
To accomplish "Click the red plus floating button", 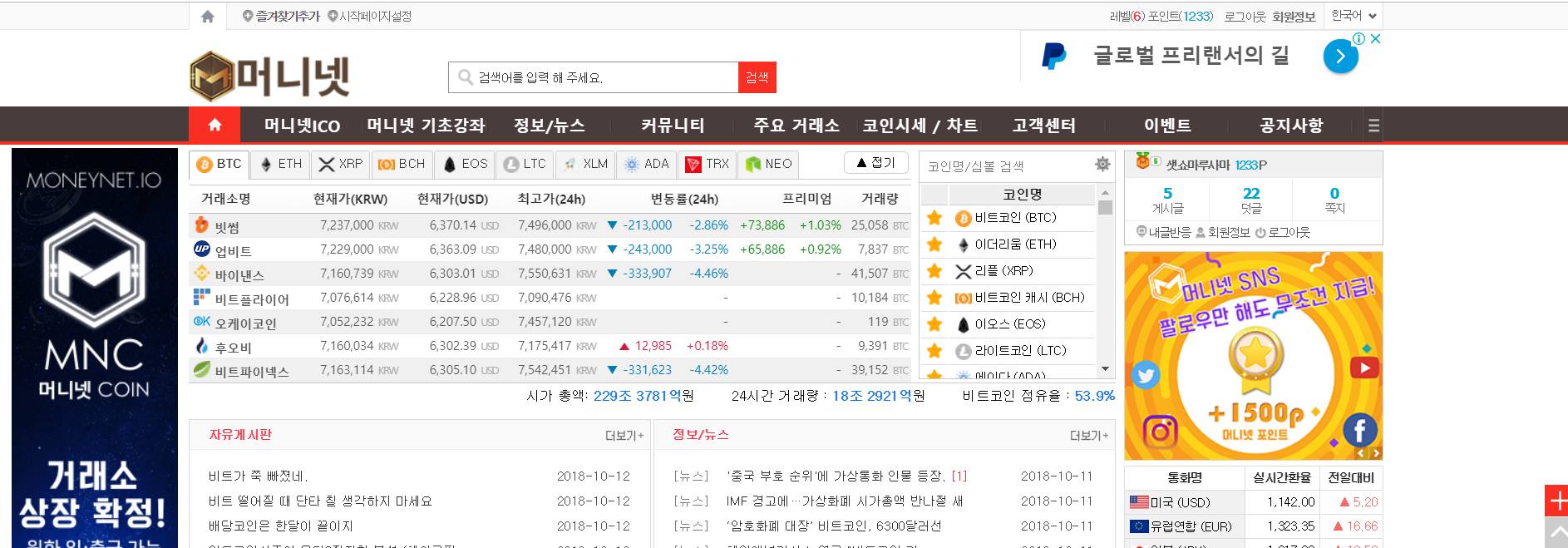I will tap(1556, 501).
